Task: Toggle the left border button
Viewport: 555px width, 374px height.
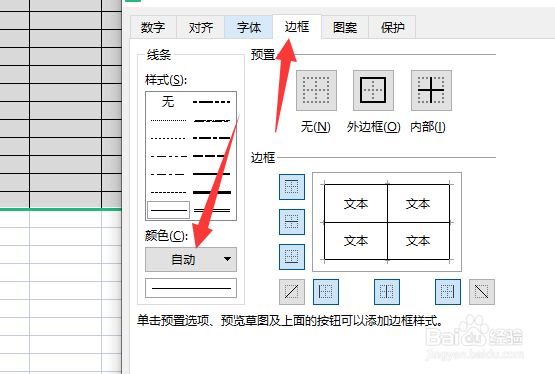Action: click(x=326, y=292)
